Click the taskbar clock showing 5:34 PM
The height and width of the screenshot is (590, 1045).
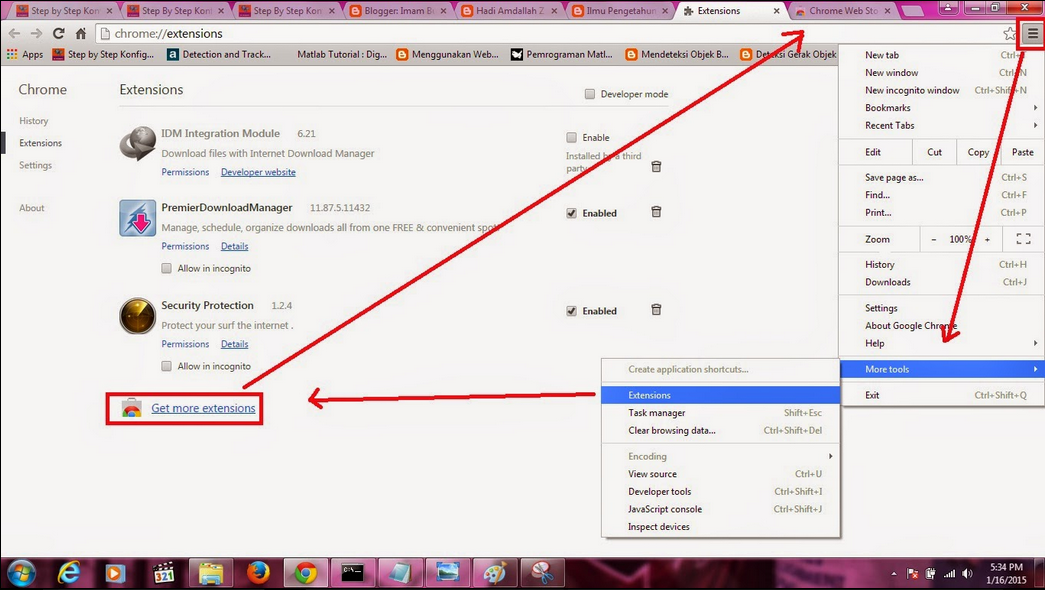click(x=1006, y=573)
